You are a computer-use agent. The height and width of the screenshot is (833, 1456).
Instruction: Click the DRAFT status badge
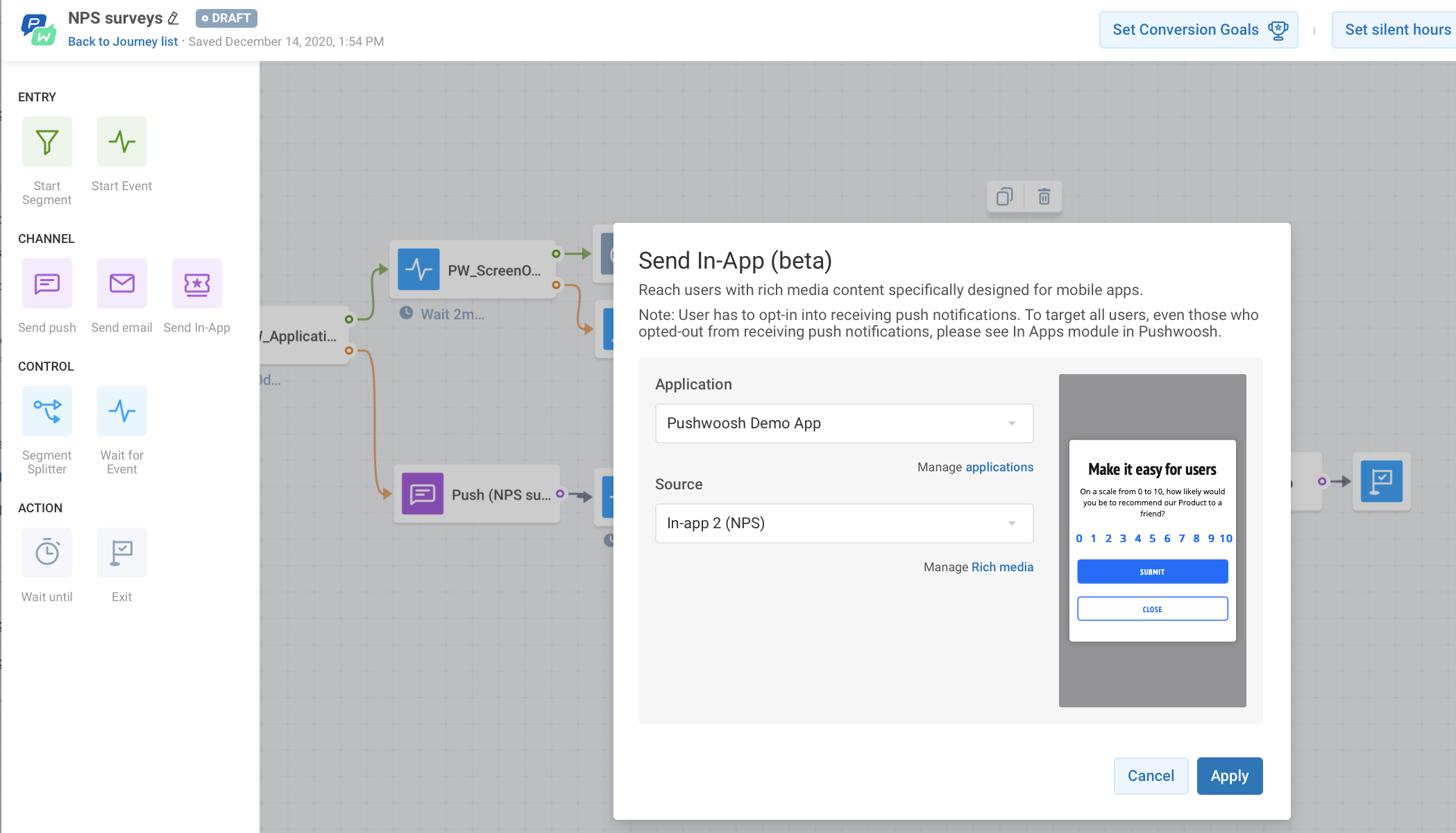click(226, 18)
